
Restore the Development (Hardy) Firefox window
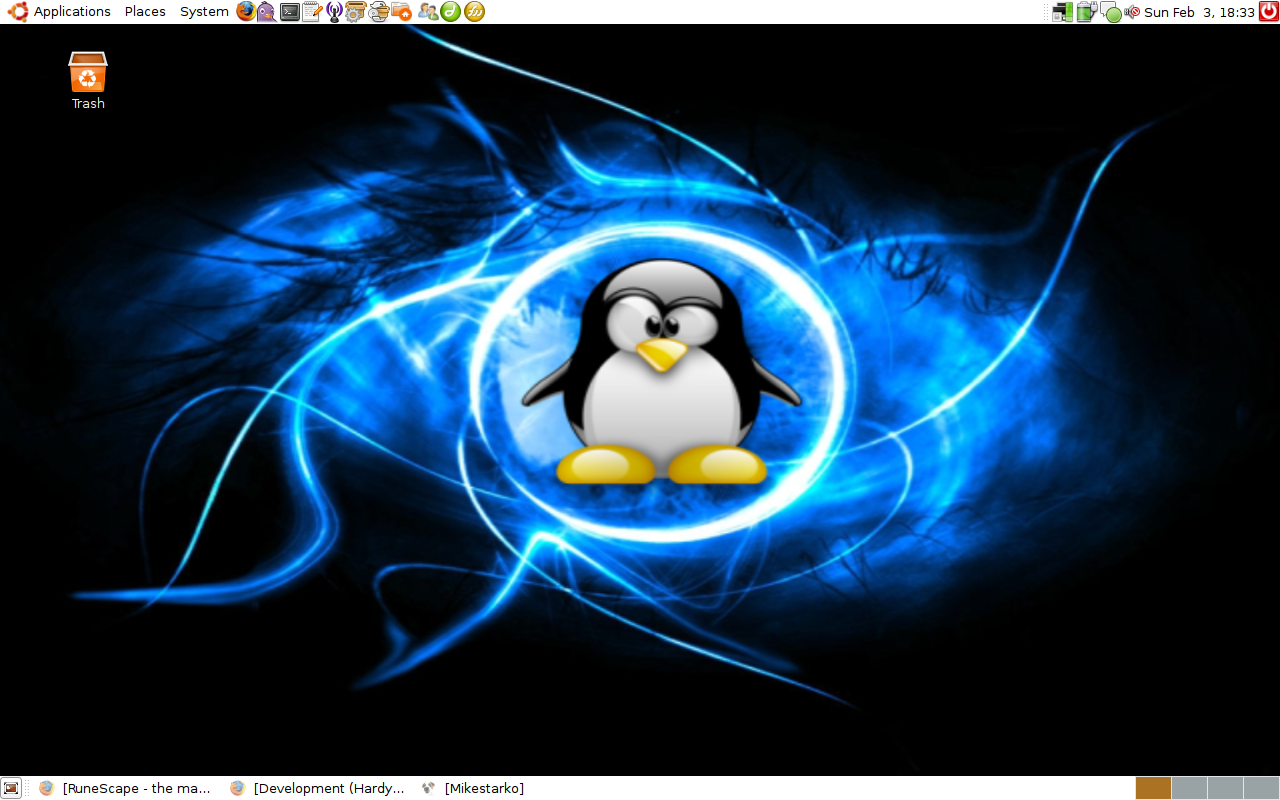click(x=317, y=788)
